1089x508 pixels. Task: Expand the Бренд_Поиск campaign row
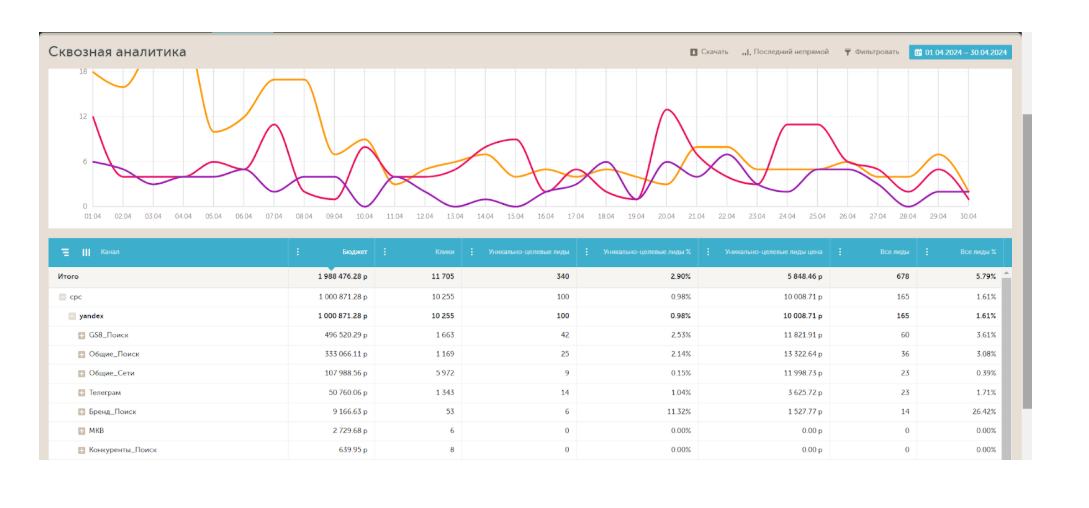coord(81,412)
